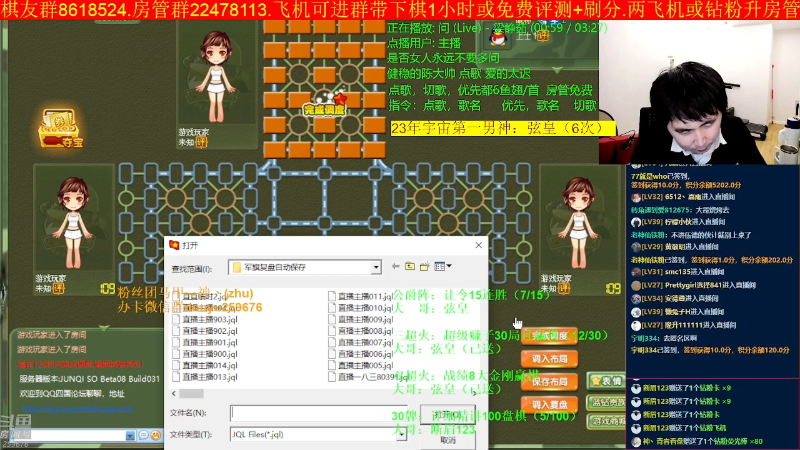Click the smiley emoji icon by chat input
Viewport: 800px width, 450px height.
coord(156,435)
